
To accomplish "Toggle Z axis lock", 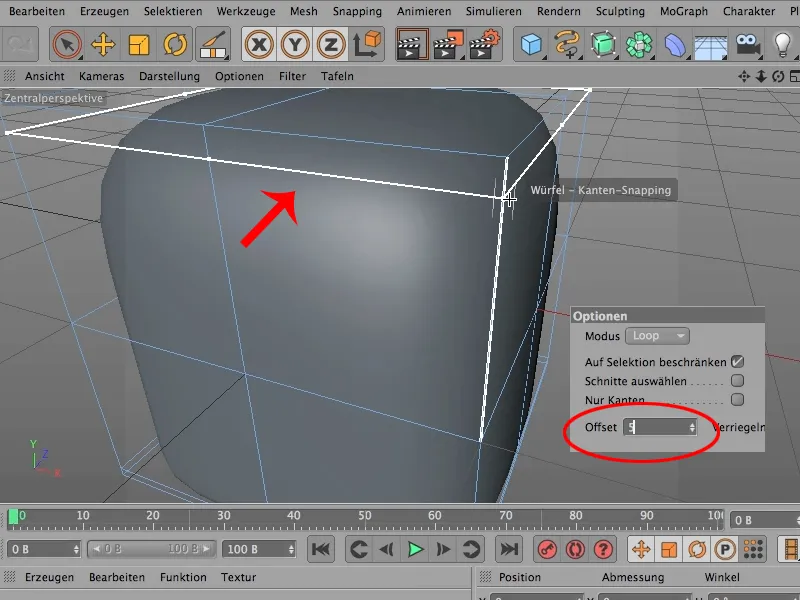I will (331, 44).
